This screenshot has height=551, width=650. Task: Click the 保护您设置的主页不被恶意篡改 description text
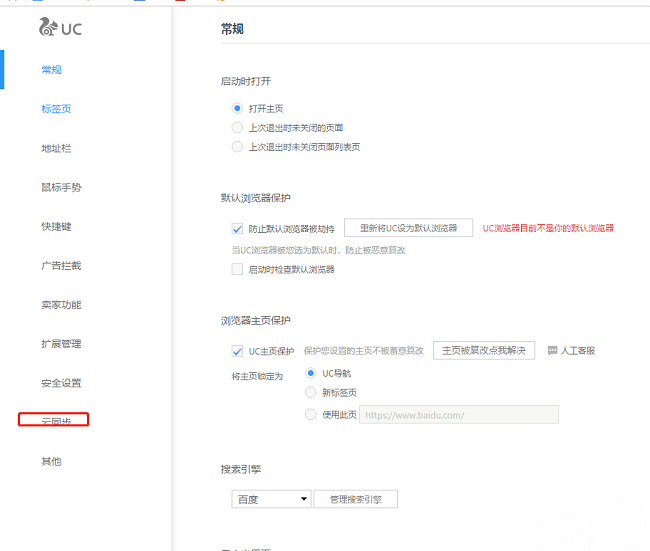pos(364,351)
